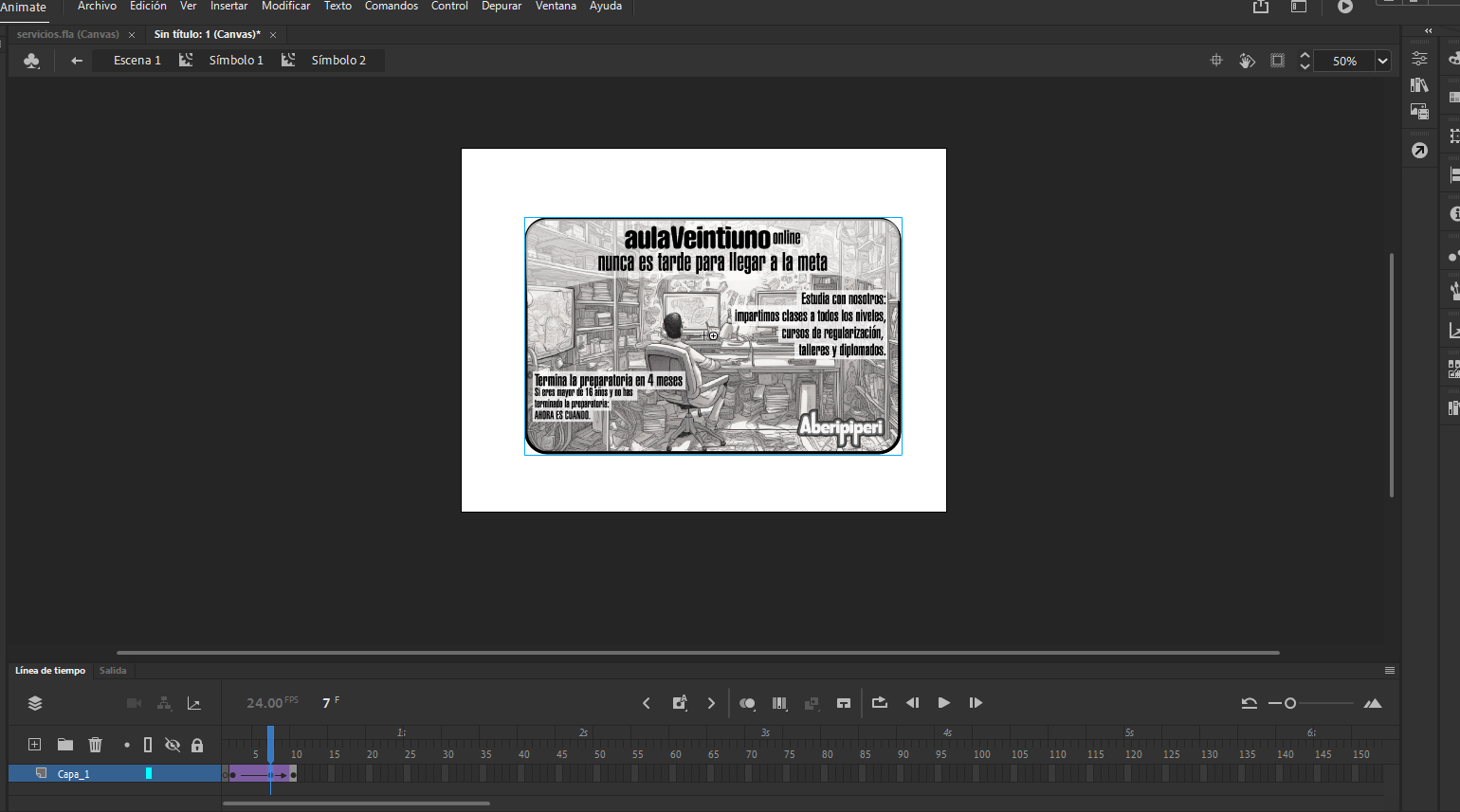The image size is (1460, 812).
Task: Enable onion skin in the timeline
Action: coord(747,703)
